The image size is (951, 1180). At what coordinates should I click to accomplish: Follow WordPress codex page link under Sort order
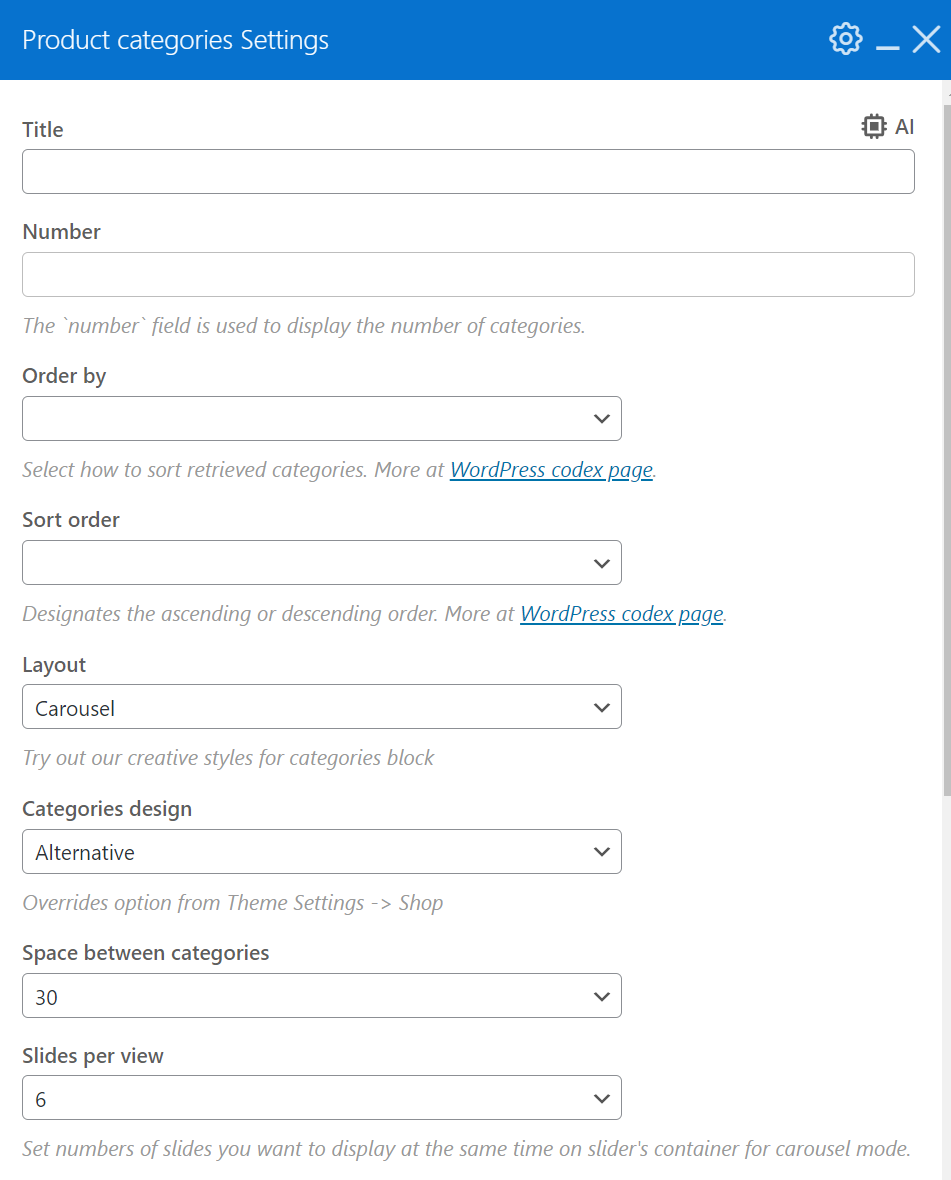(x=621, y=614)
